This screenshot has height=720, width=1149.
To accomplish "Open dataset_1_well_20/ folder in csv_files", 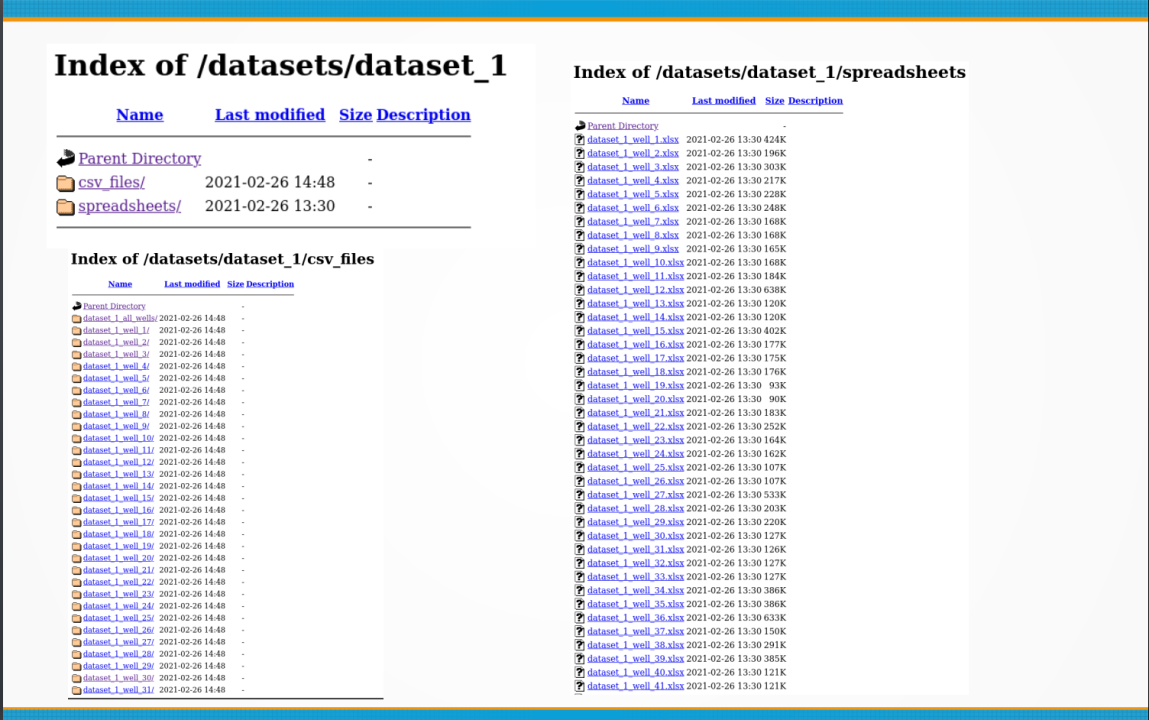I will tap(118, 558).
